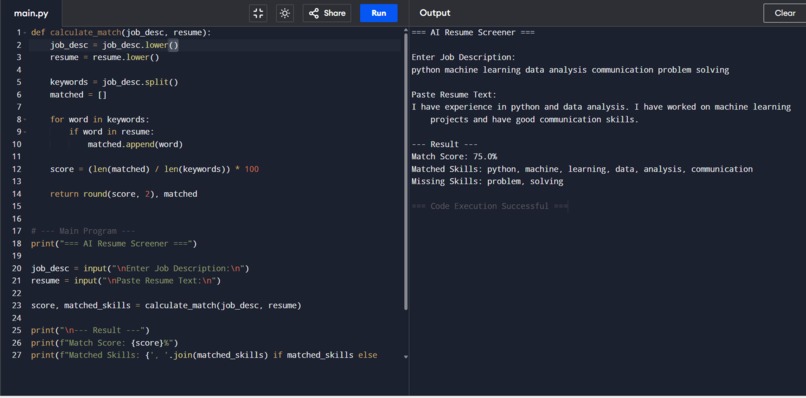806x398 pixels.
Task: Click the 'if word in resume:' line
Action: (112, 132)
